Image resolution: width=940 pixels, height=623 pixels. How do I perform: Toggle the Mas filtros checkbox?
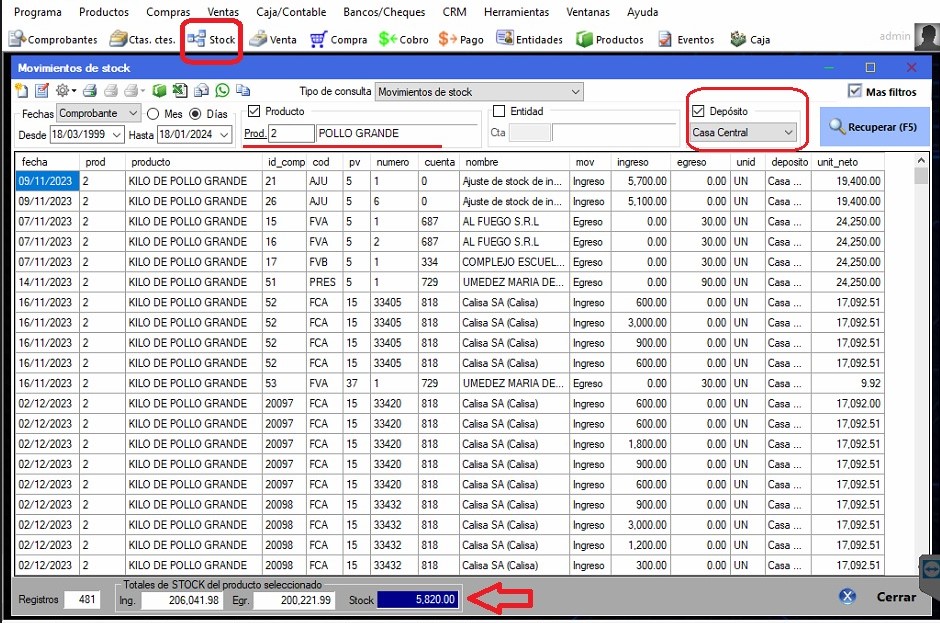click(x=855, y=91)
